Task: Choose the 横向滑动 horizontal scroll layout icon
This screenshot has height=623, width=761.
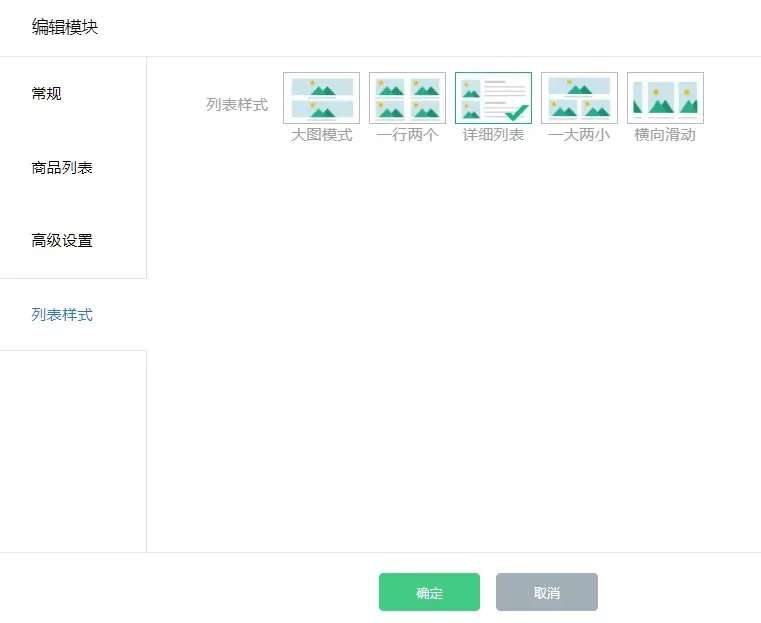Action: [665, 98]
